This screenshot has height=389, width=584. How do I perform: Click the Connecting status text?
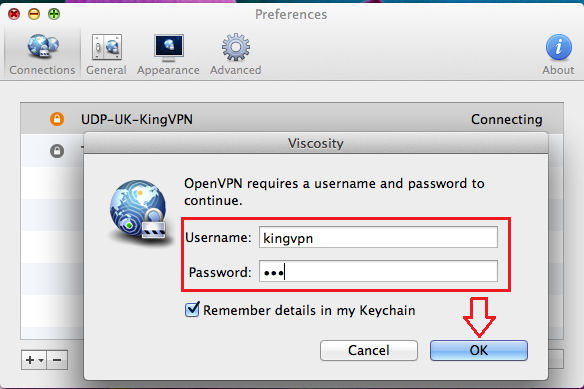[x=507, y=119]
